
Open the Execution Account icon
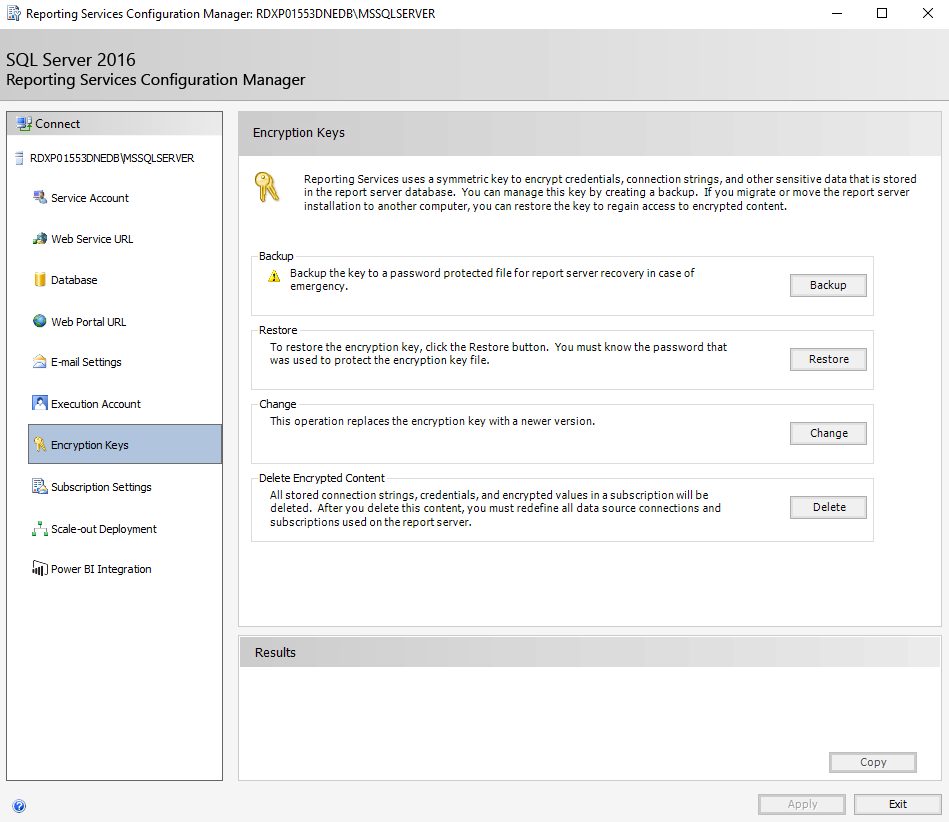point(40,403)
